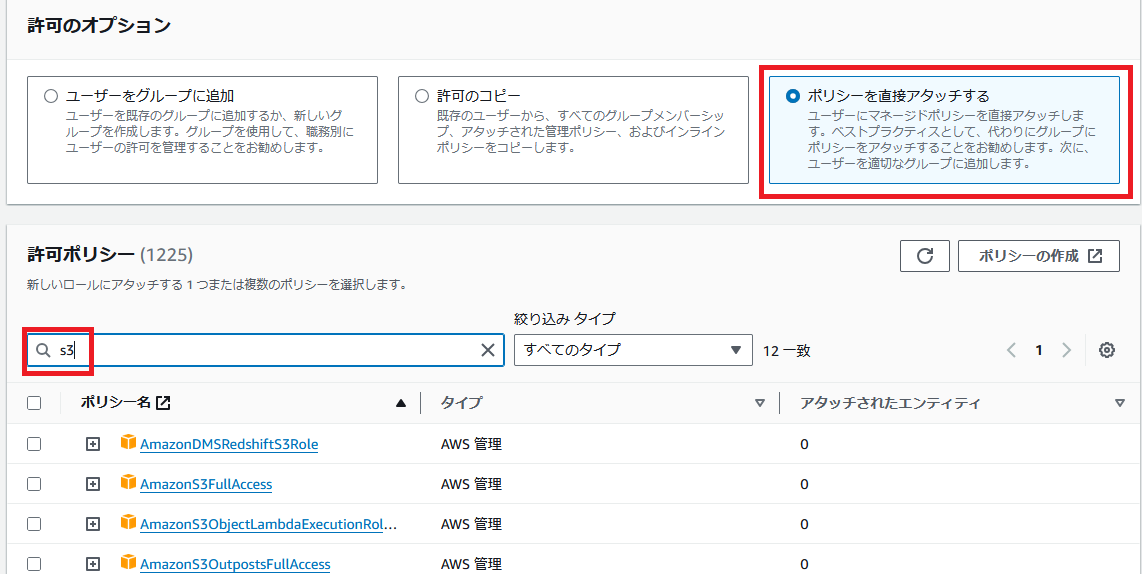This screenshot has height=574, width=1142.
Task: Sort by ポリシー名 ascending arrow
Action: [401, 403]
